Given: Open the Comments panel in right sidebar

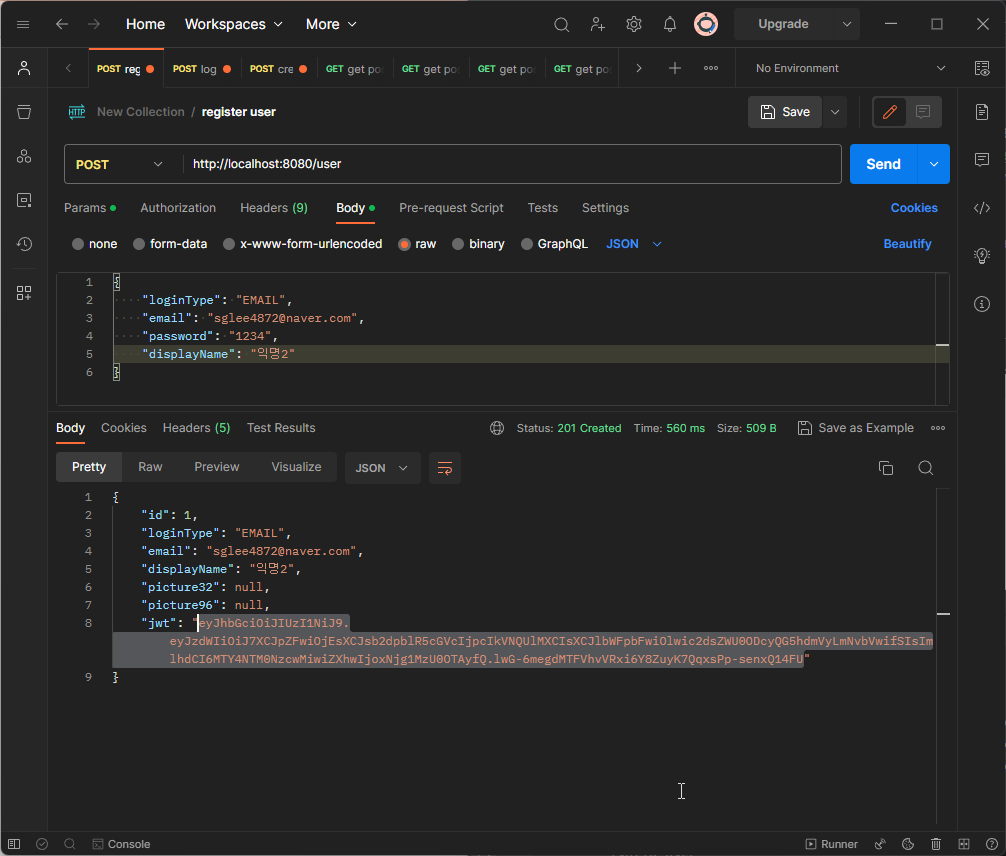Looking at the screenshot, I should (982, 159).
